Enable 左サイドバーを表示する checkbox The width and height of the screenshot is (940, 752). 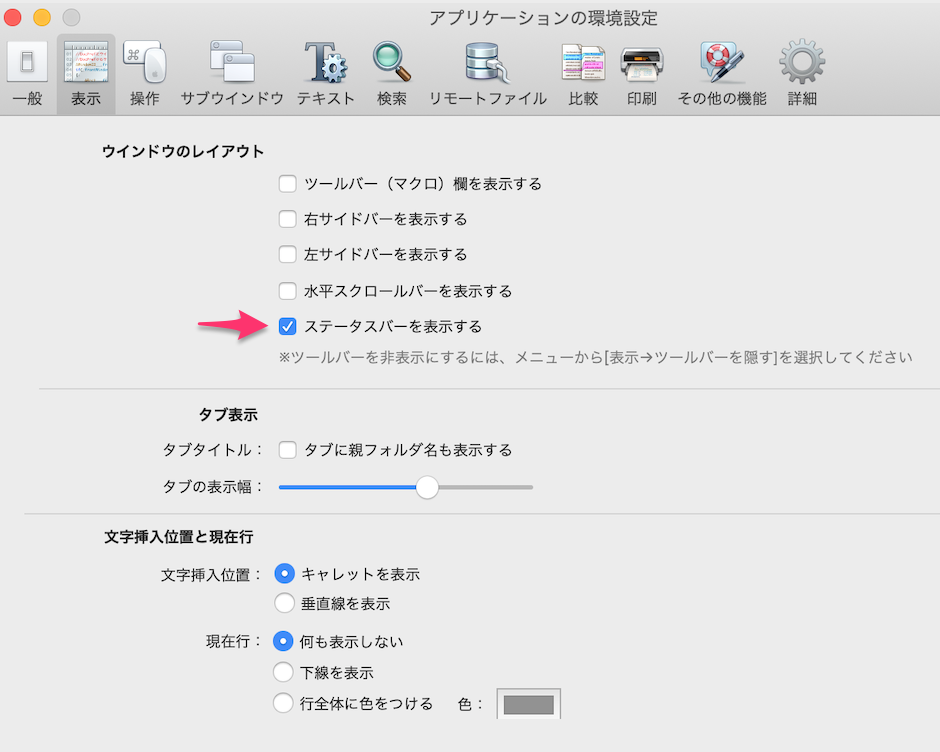(287, 254)
